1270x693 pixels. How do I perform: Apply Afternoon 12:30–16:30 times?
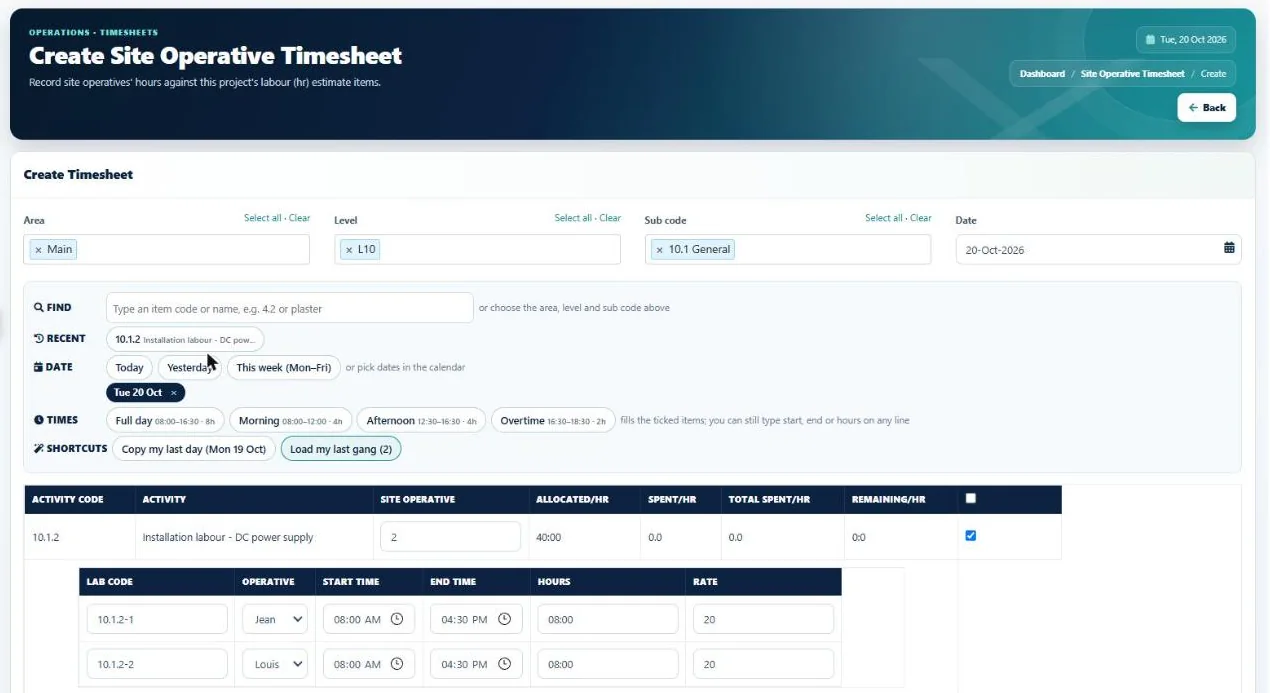[421, 421]
